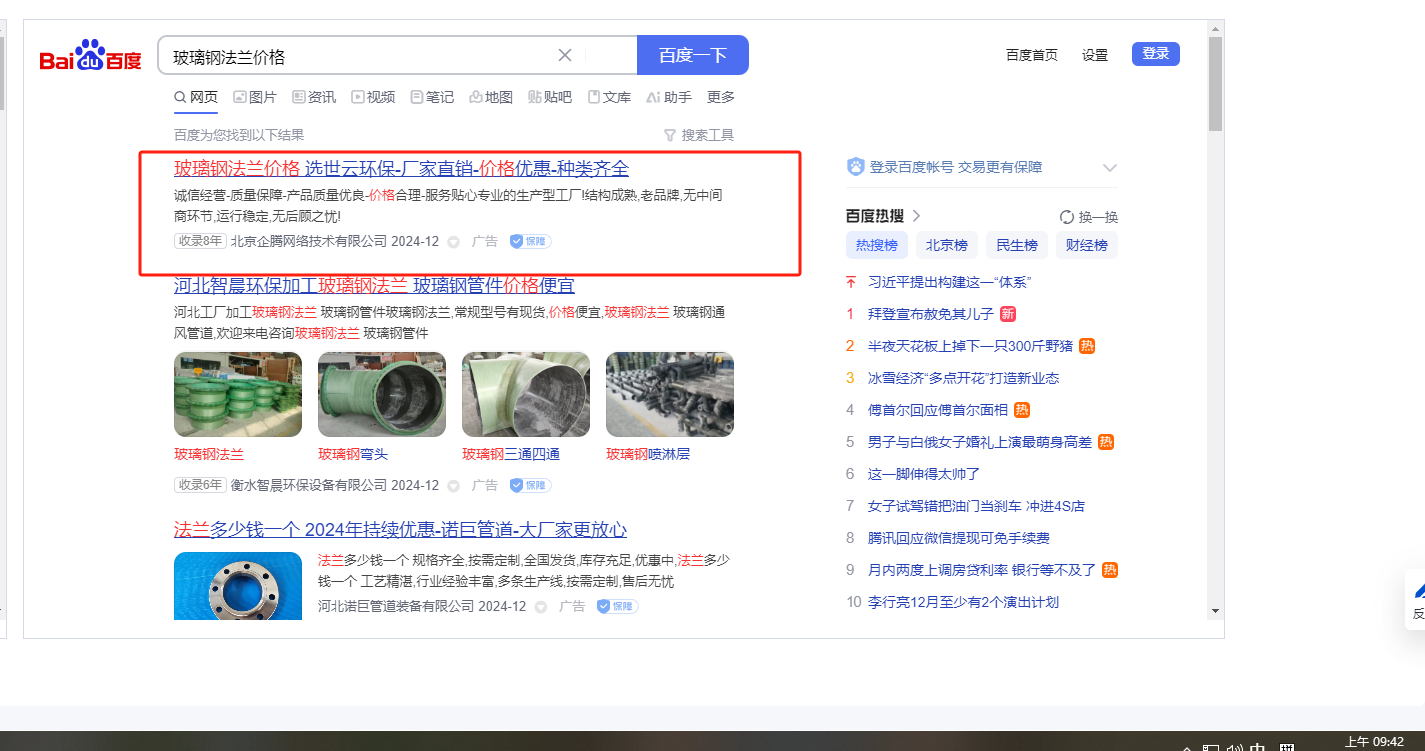Click the 保障 badge on 河北诺巨管道装备 result
The image size is (1425, 751).
[x=617, y=606]
